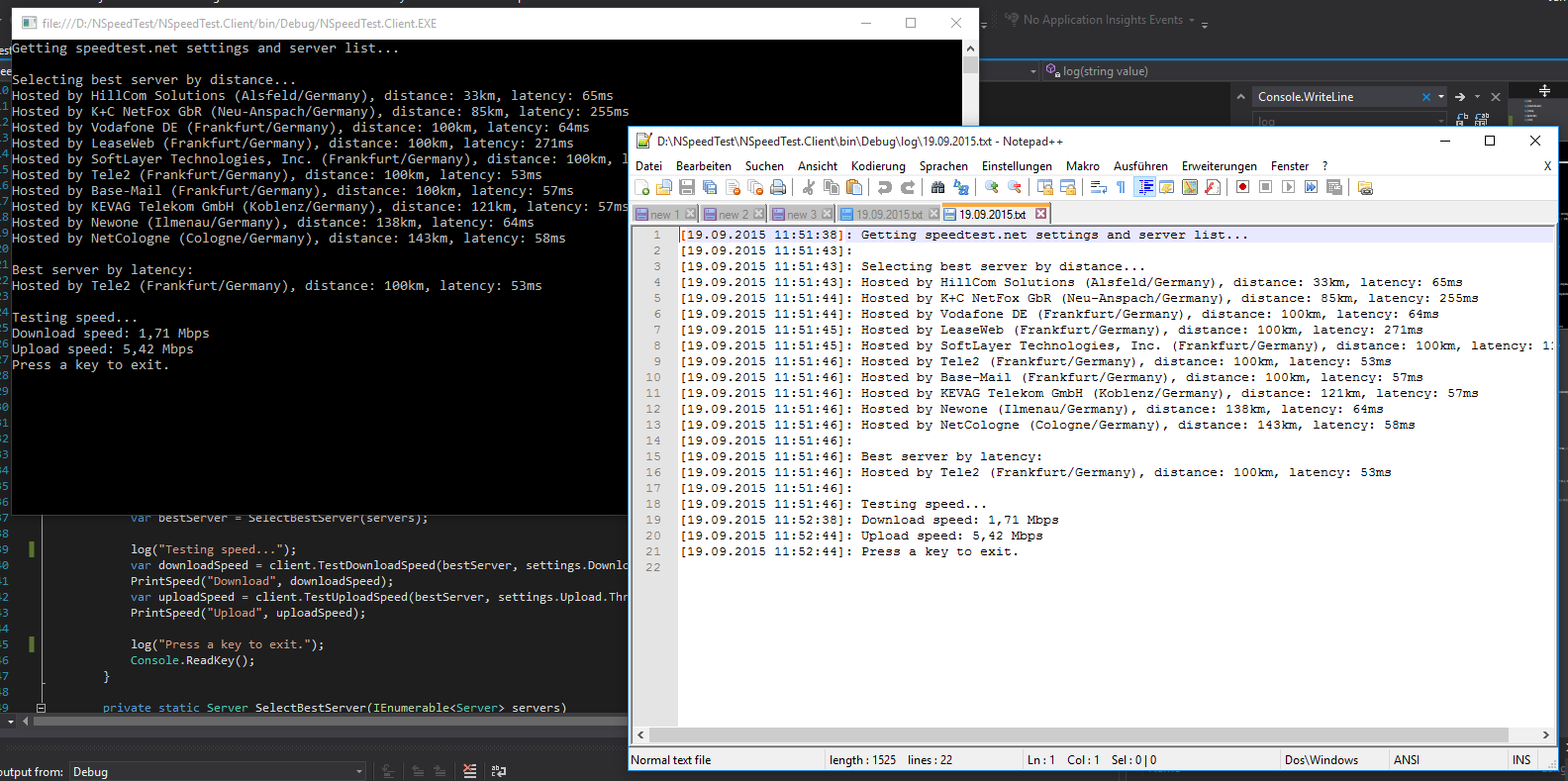Viewport: 1568px width, 781px height.
Task: Close the active 19.09.2015.txt tab
Action: (x=1040, y=214)
